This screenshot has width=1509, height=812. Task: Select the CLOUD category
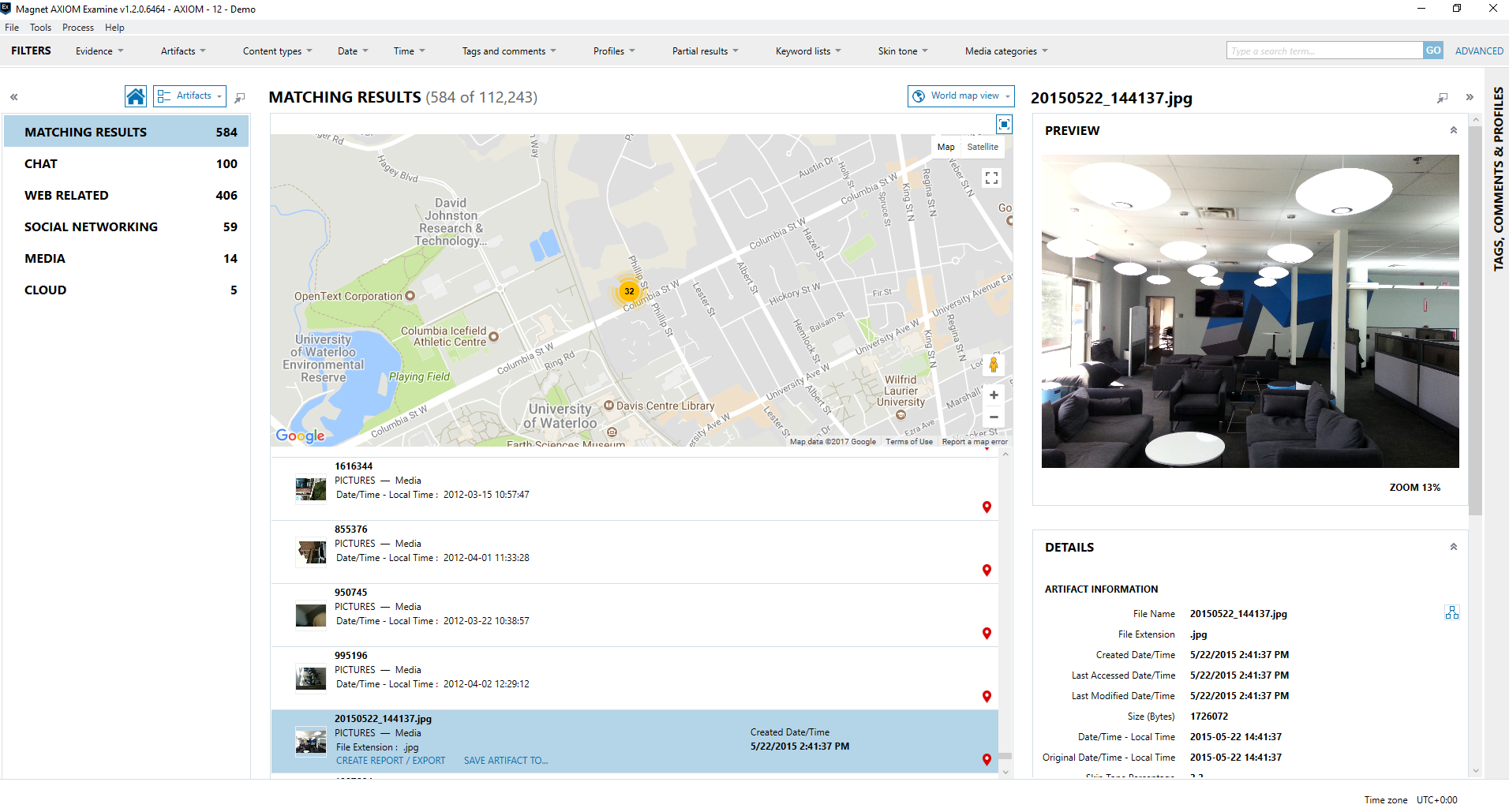pos(126,290)
